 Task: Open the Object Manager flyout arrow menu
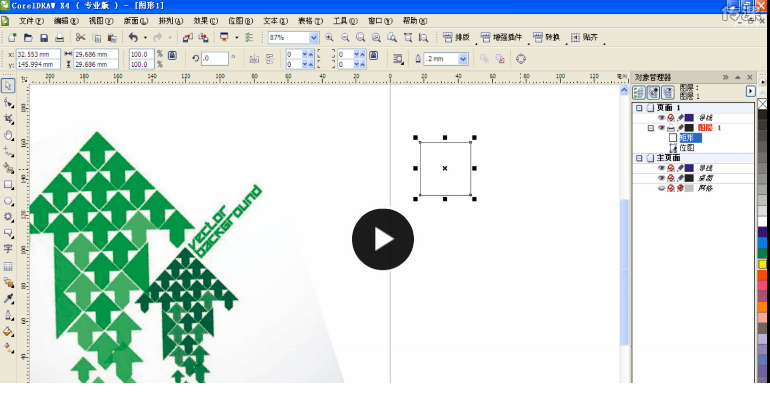750,91
